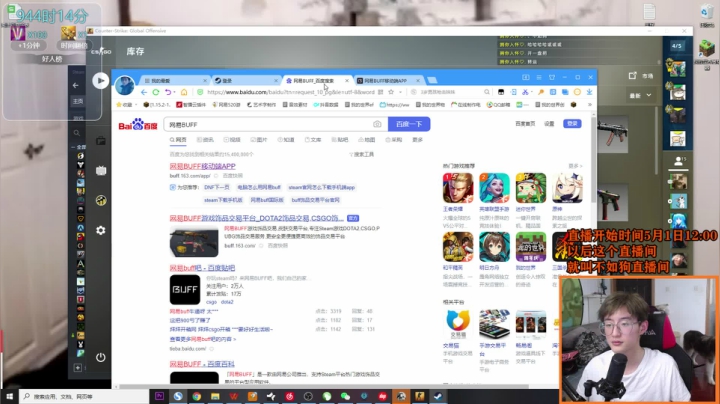Select the 地图 search category

pyautogui.click(x=367, y=140)
